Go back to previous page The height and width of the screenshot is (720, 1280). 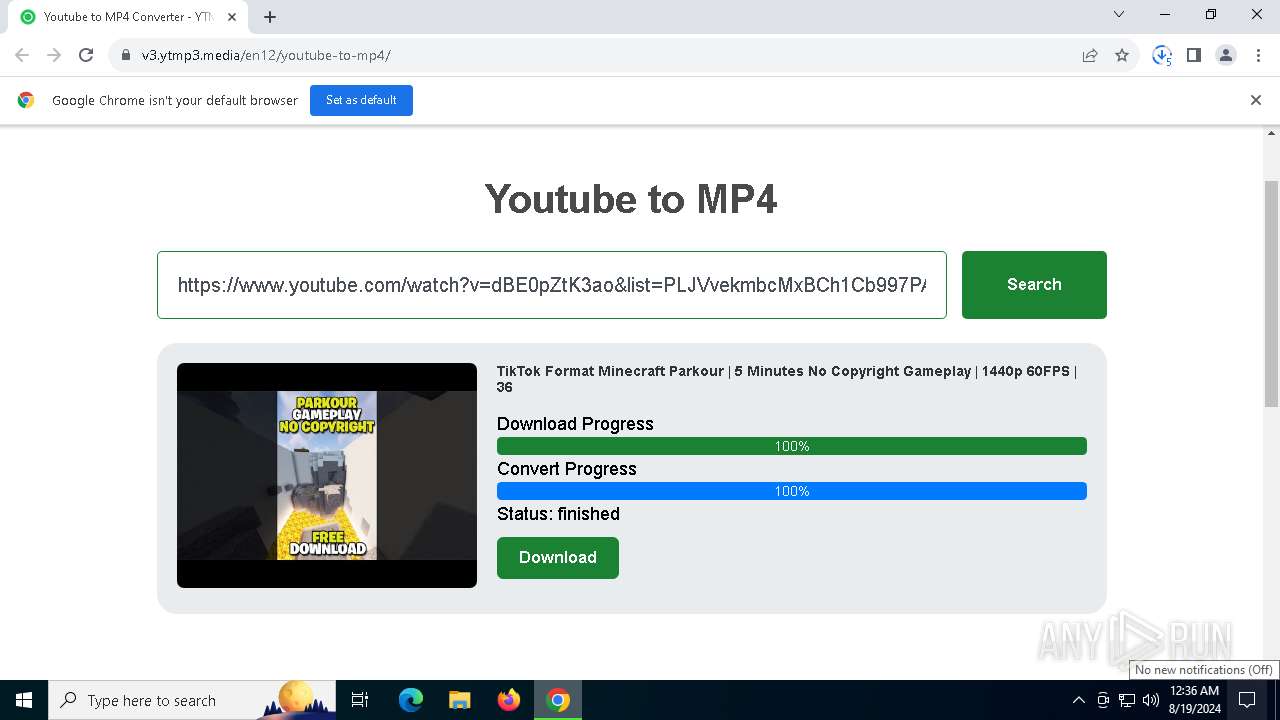(x=22, y=55)
